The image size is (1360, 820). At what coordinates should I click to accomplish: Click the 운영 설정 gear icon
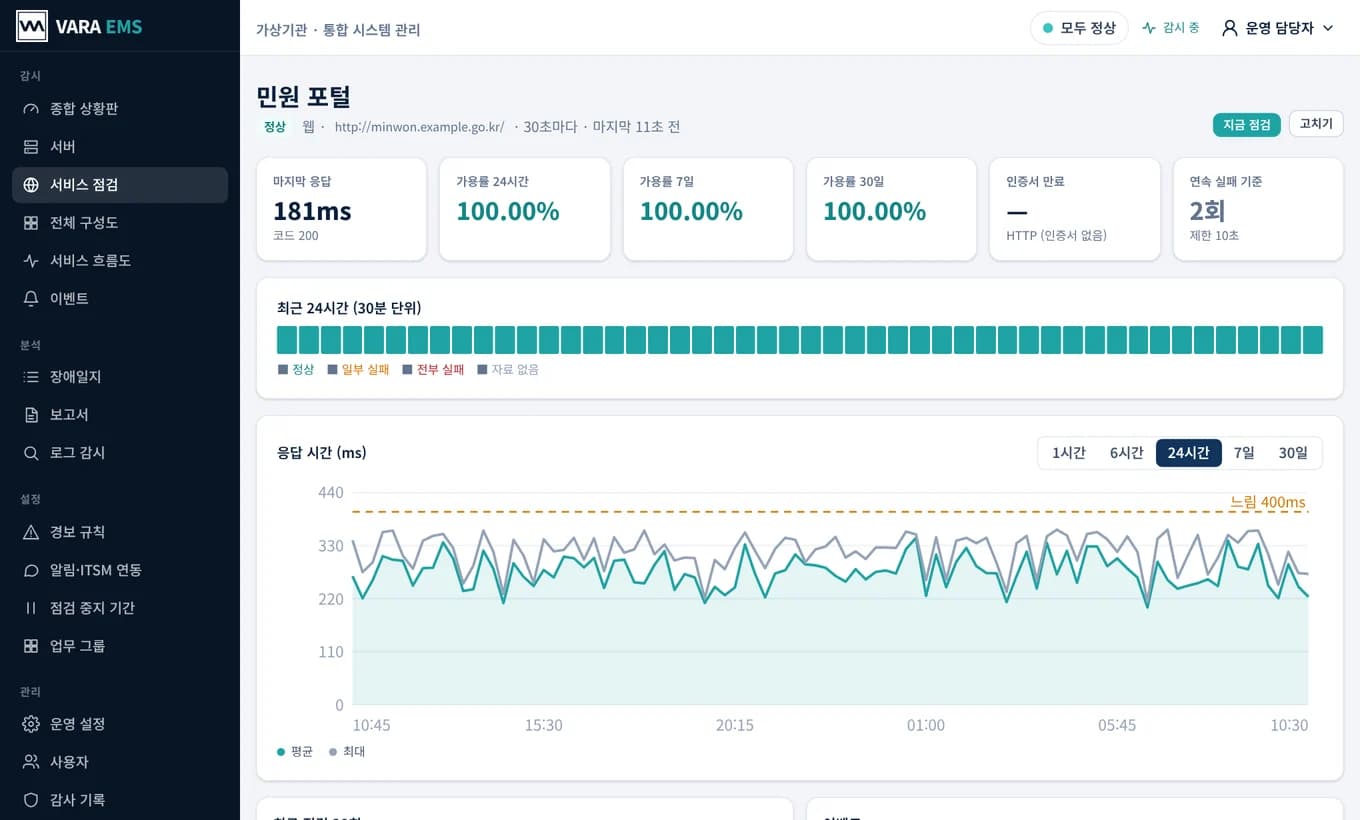(31, 723)
